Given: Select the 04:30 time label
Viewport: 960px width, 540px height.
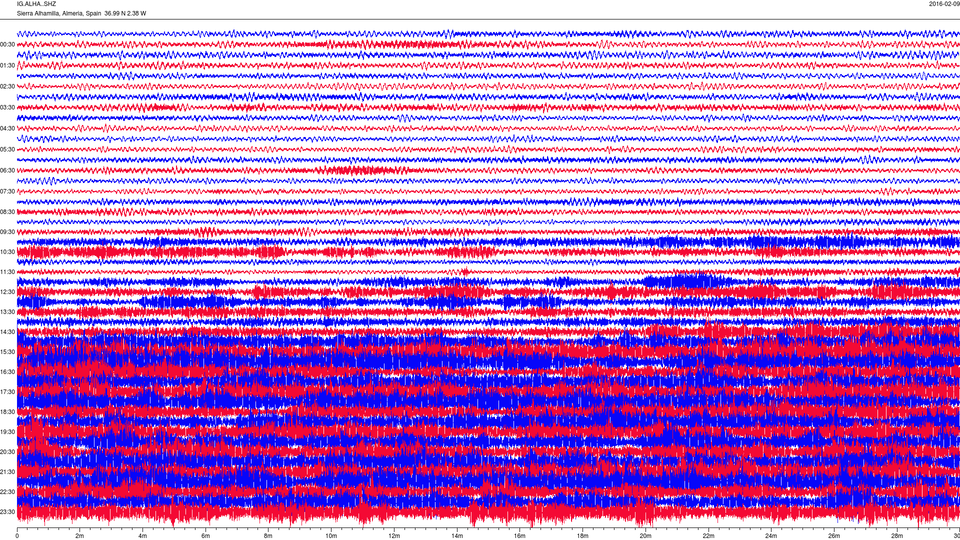Looking at the screenshot, I should click(x=7, y=129).
